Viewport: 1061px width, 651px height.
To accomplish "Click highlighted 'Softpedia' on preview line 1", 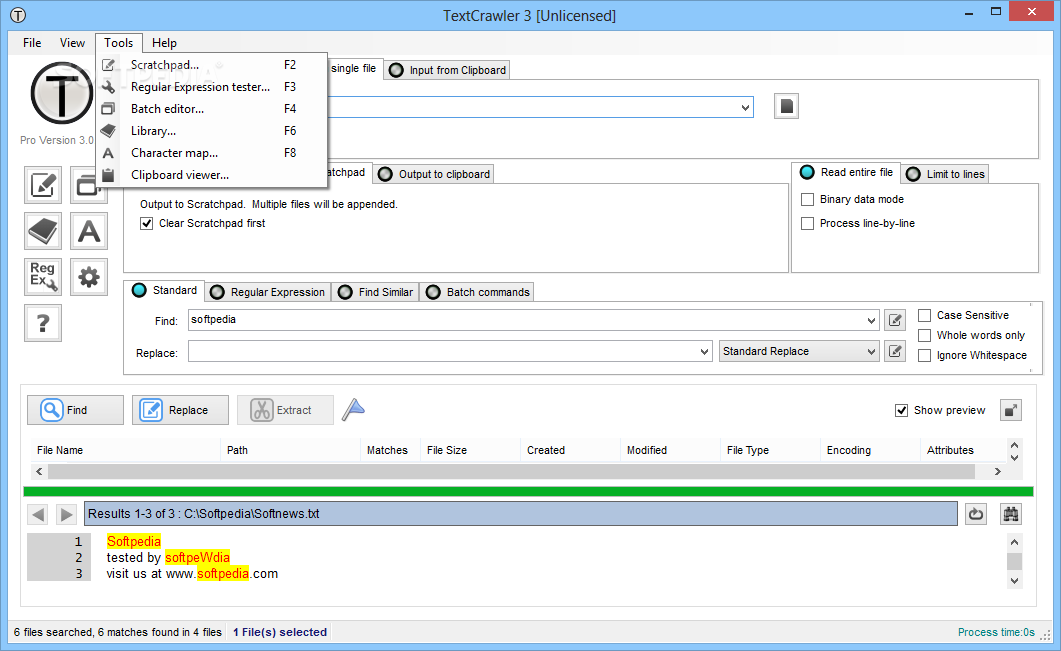I will click(x=133, y=541).
